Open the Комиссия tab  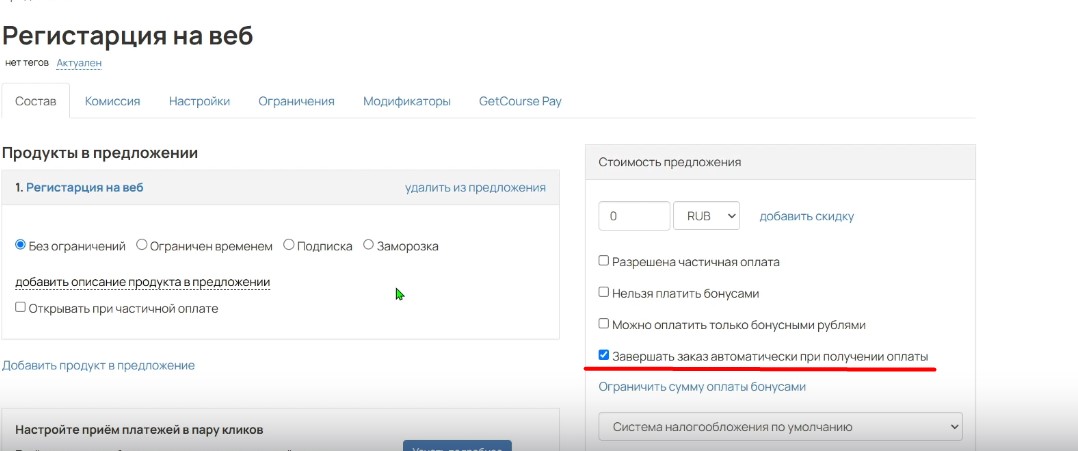coord(112,101)
